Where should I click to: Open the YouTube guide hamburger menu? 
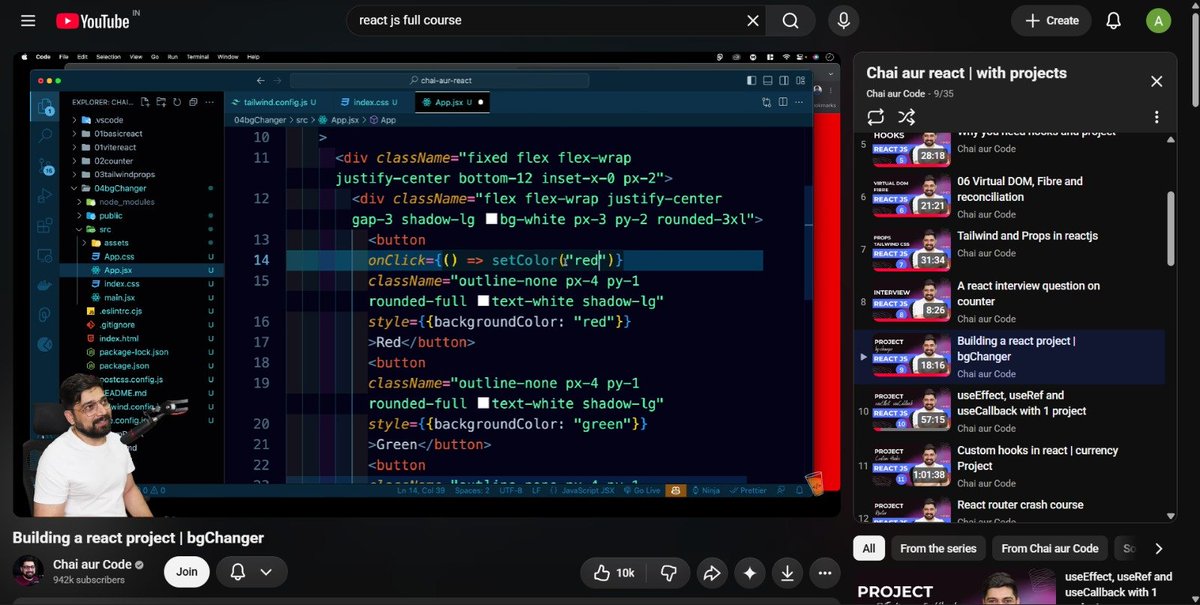click(x=28, y=20)
